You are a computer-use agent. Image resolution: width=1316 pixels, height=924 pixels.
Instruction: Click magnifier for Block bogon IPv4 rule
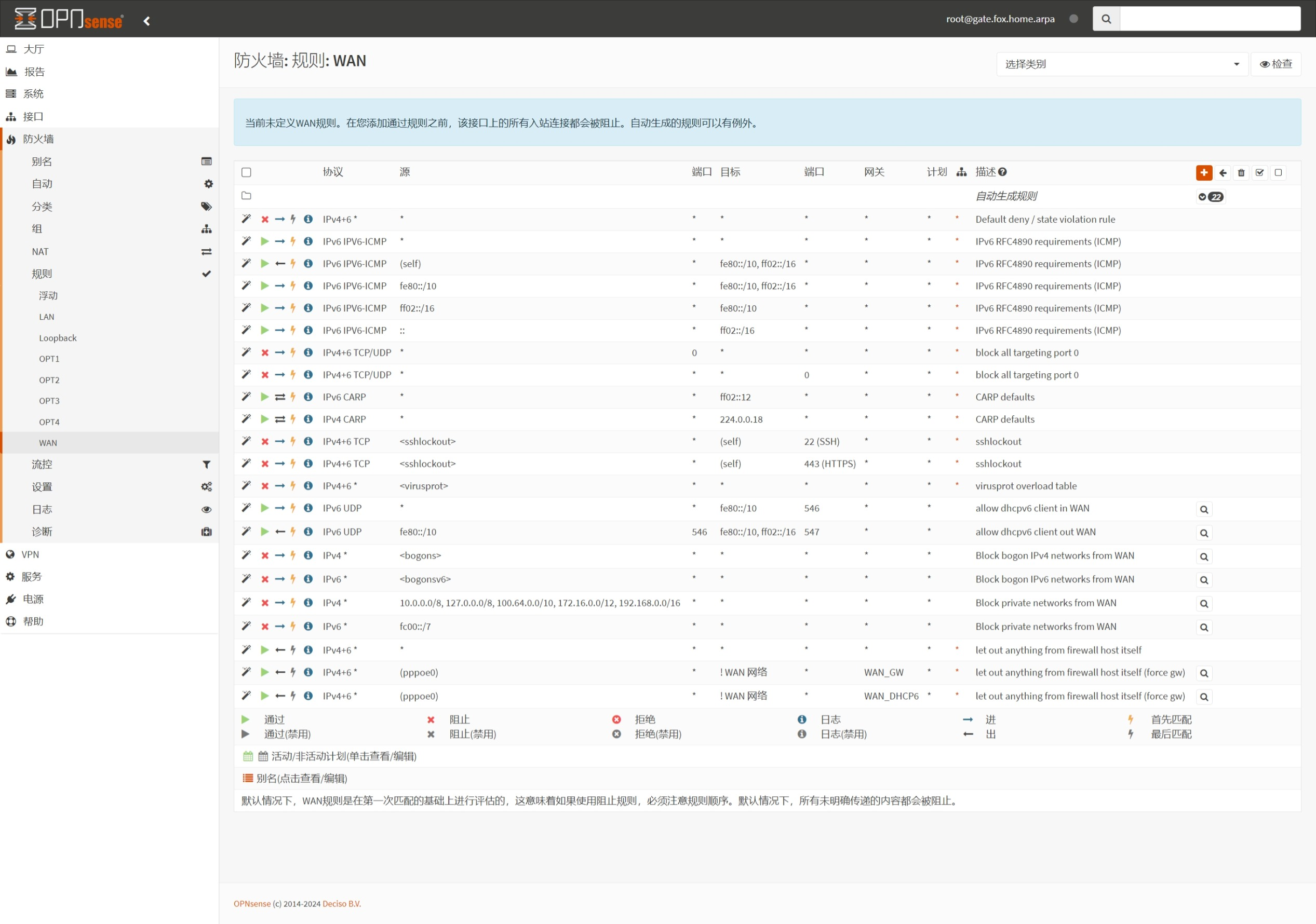pyautogui.click(x=1204, y=557)
